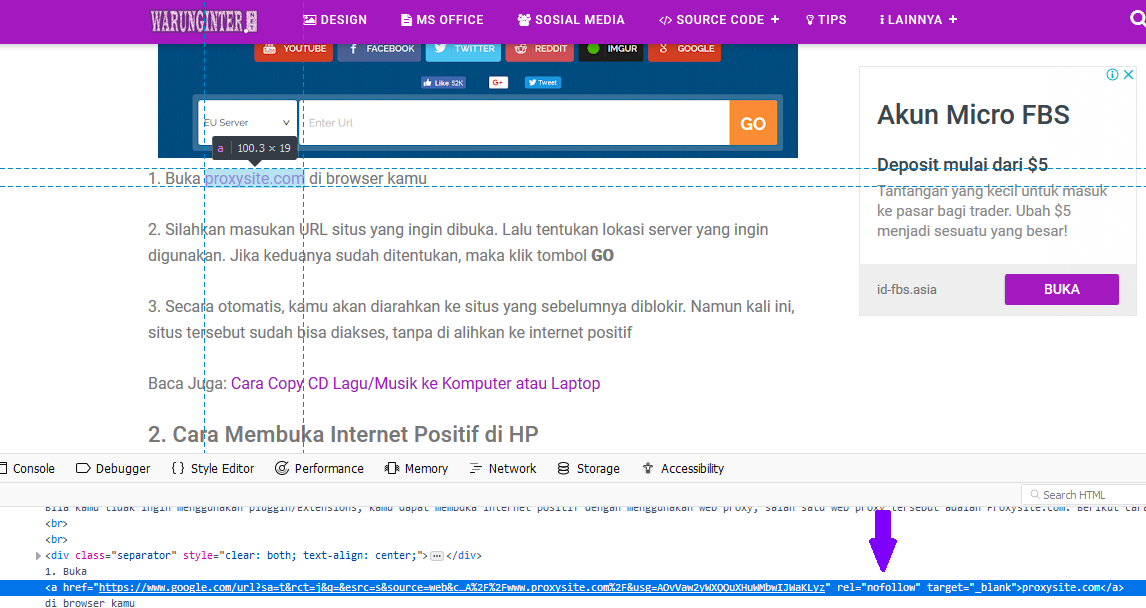Viewport: 1146px width, 608px height.
Task: Switch to the Accessibility devtools tab
Action: pos(683,468)
